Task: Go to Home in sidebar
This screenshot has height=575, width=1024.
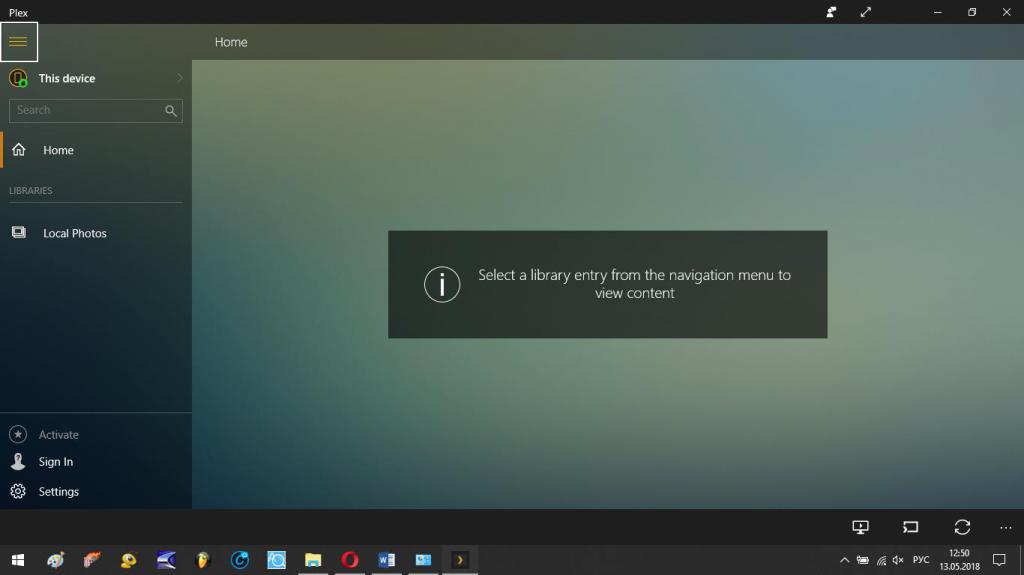Action: (96, 150)
